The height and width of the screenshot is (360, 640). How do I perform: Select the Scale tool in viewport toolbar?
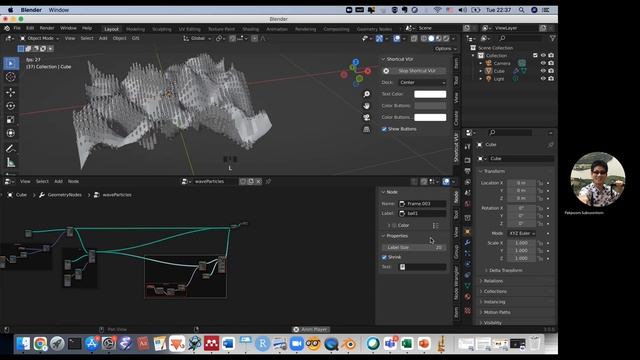[x=11, y=120]
